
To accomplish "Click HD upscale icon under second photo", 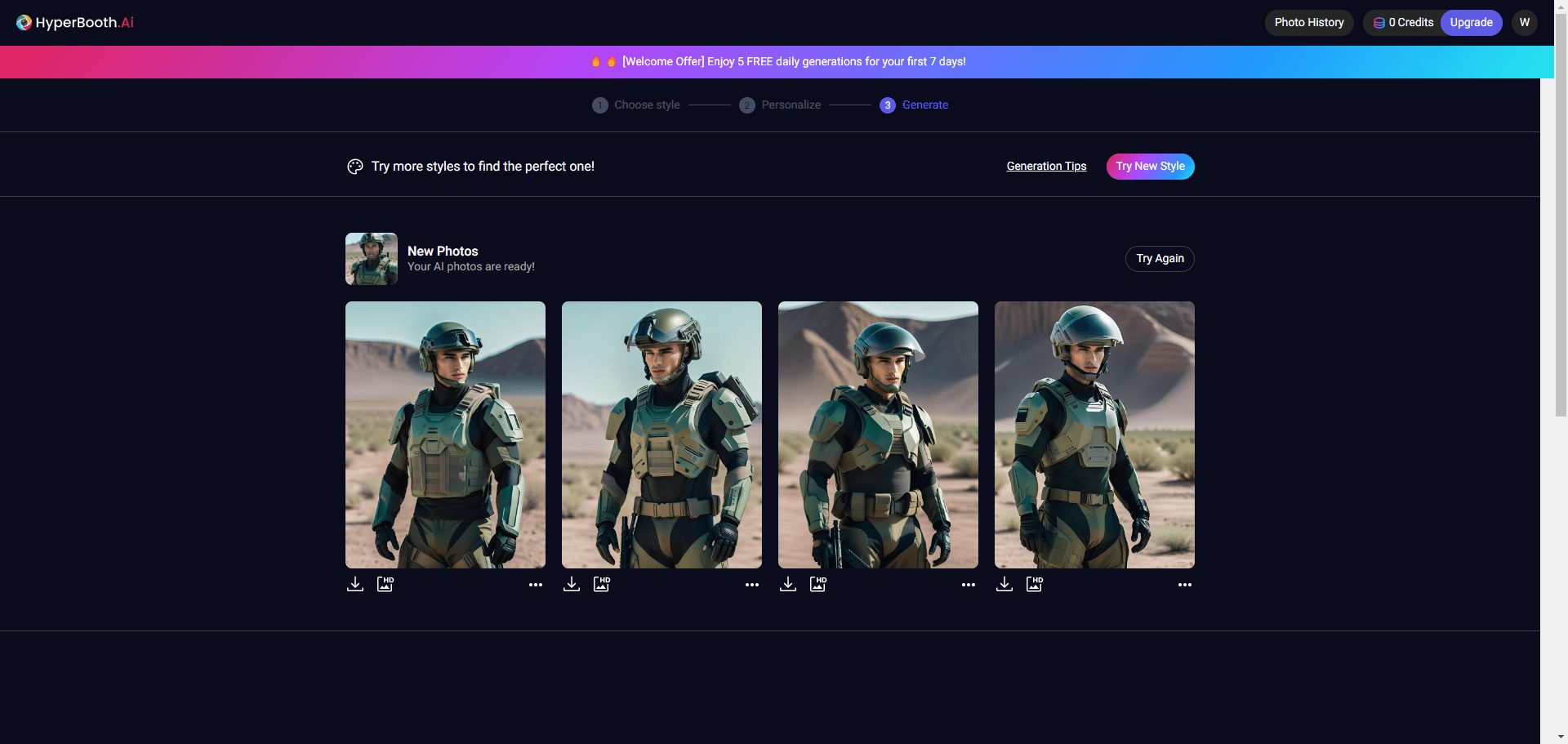I will [601, 584].
